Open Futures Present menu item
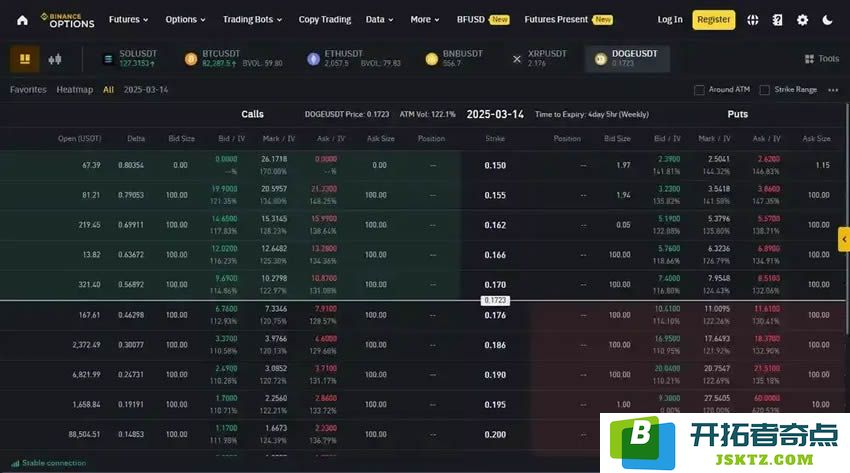850x473 pixels. pos(568,20)
